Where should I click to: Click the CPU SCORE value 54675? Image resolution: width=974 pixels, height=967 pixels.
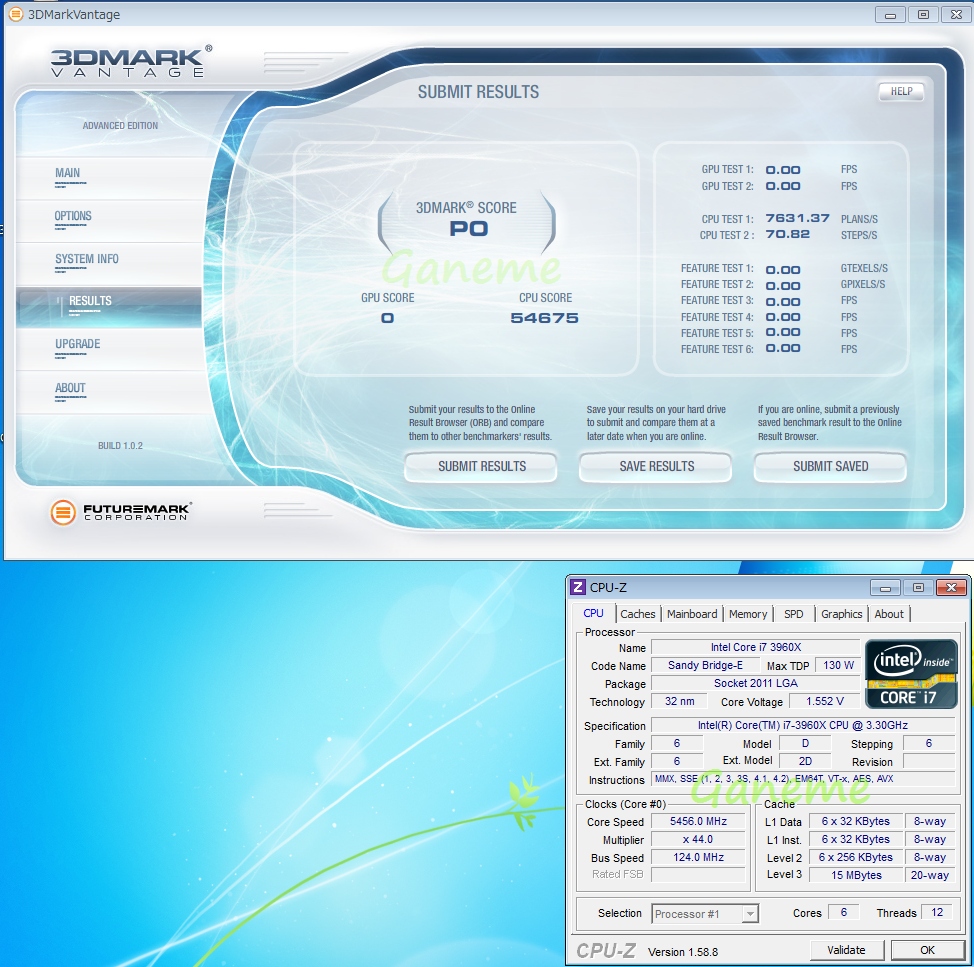(x=544, y=318)
